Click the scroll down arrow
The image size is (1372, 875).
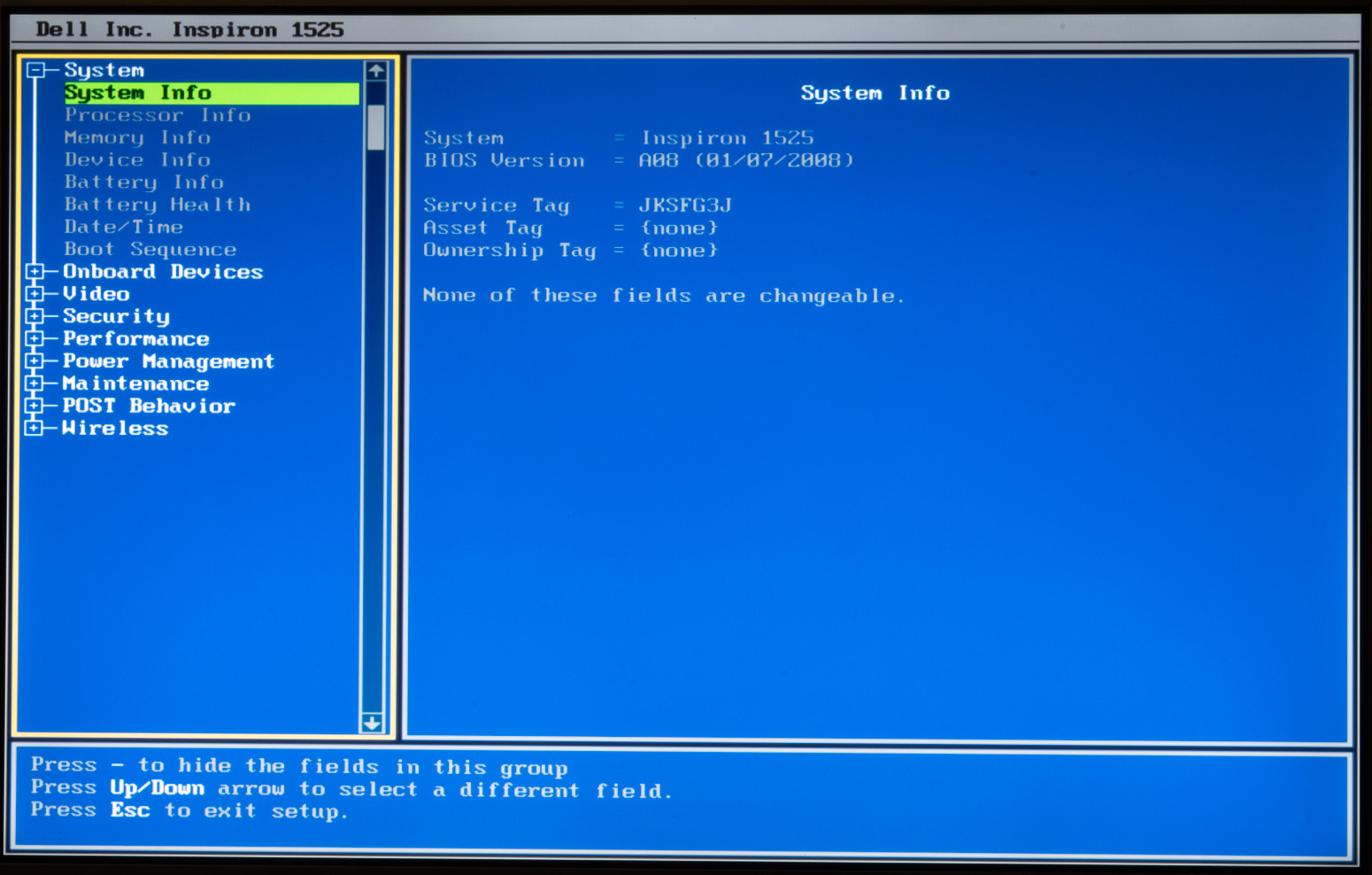point(373,723)
